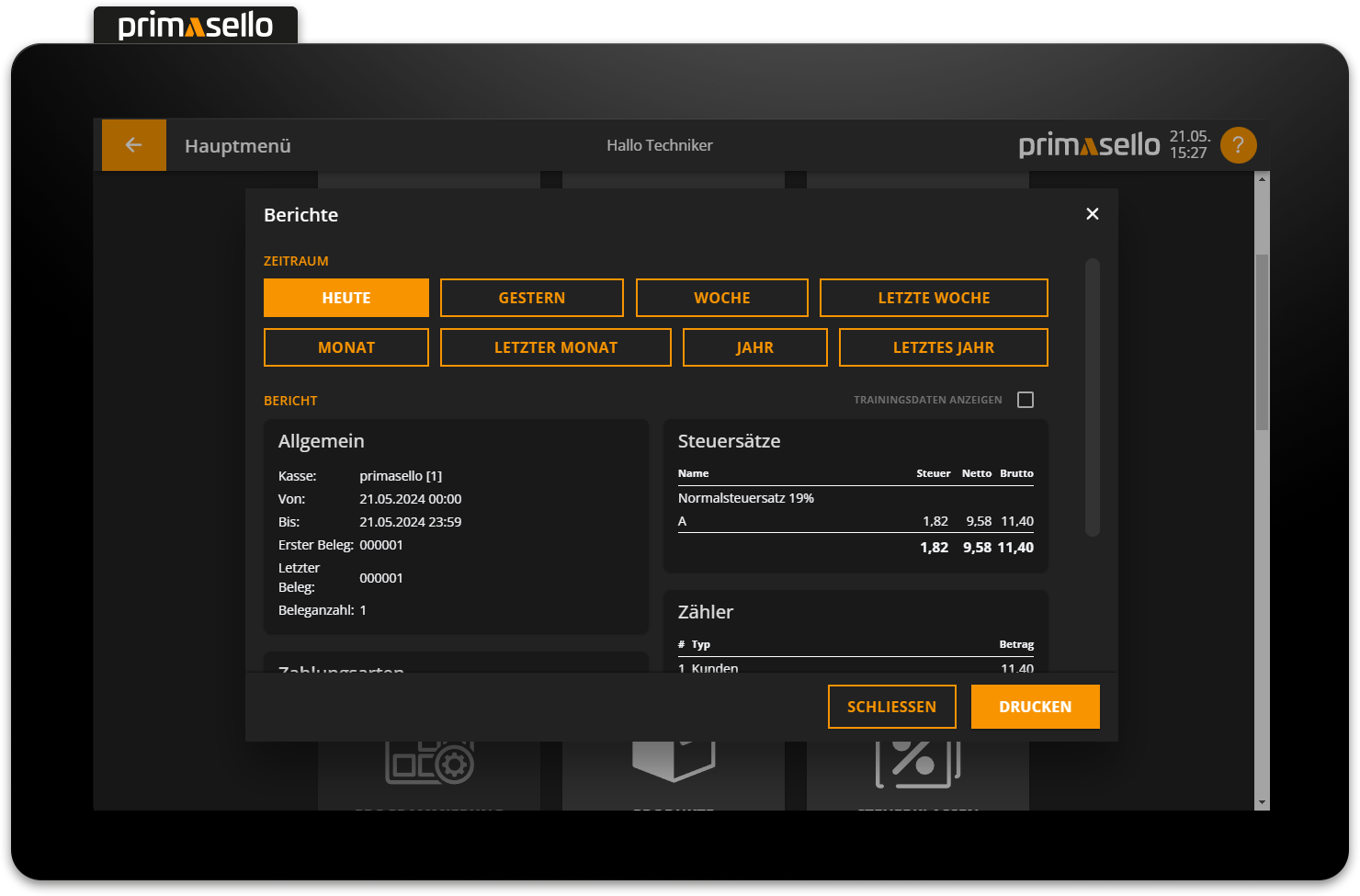Show report for MONAT
The width and height of the screenshot is (1360, 896).
click(346, 347)
